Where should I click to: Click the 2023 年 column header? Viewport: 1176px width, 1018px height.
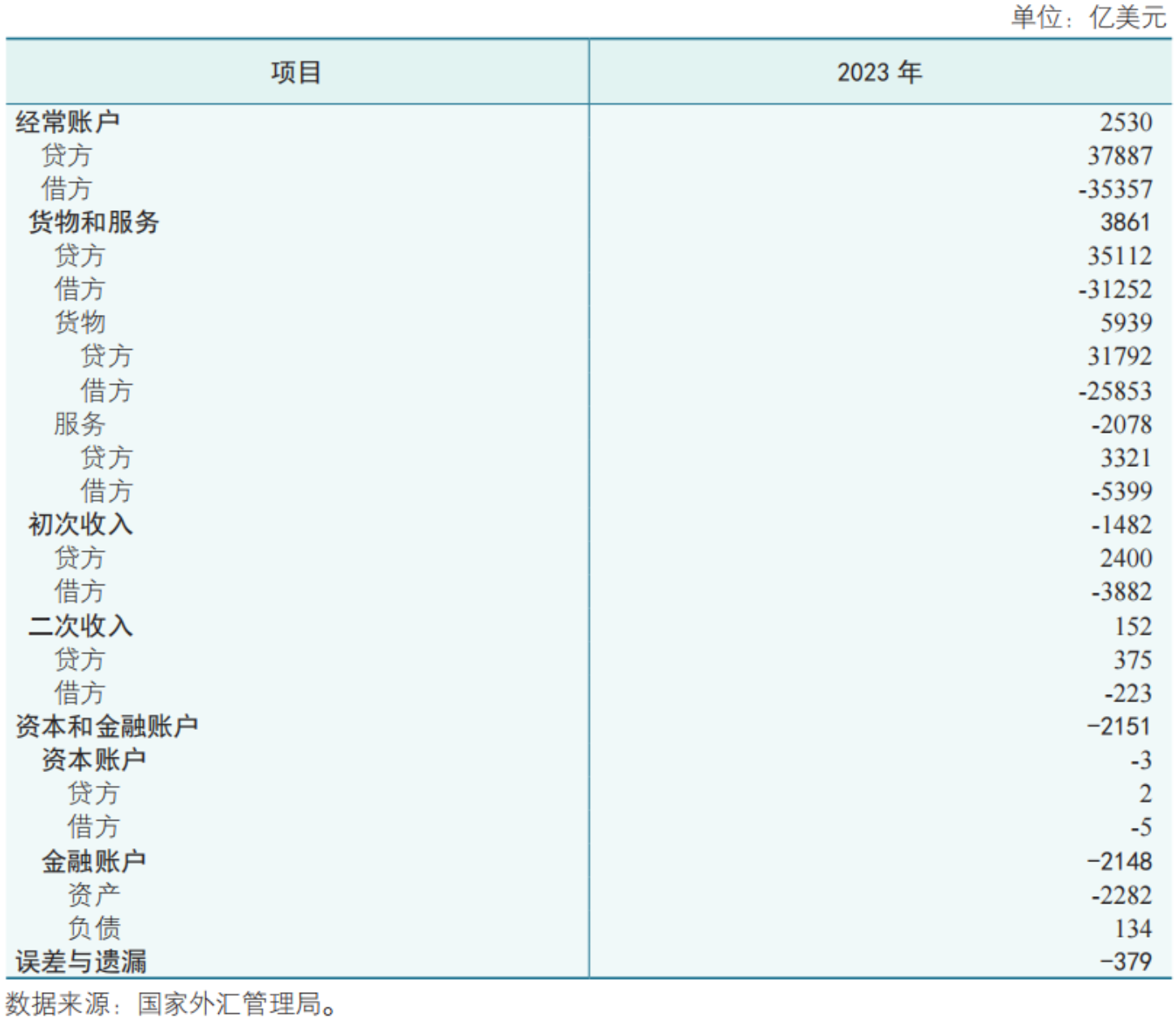(881, 71)
